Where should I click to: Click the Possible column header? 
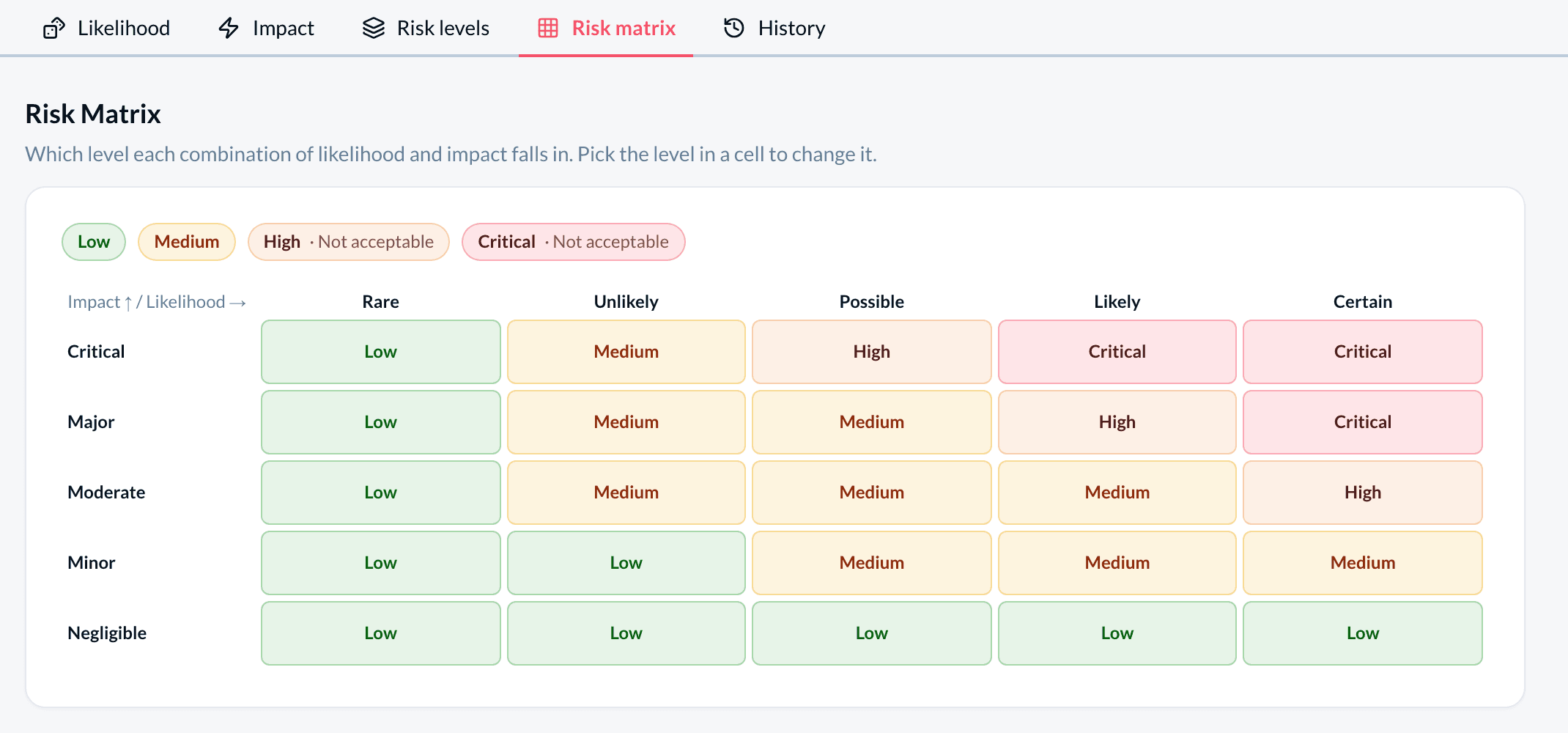tap(872, 302)
